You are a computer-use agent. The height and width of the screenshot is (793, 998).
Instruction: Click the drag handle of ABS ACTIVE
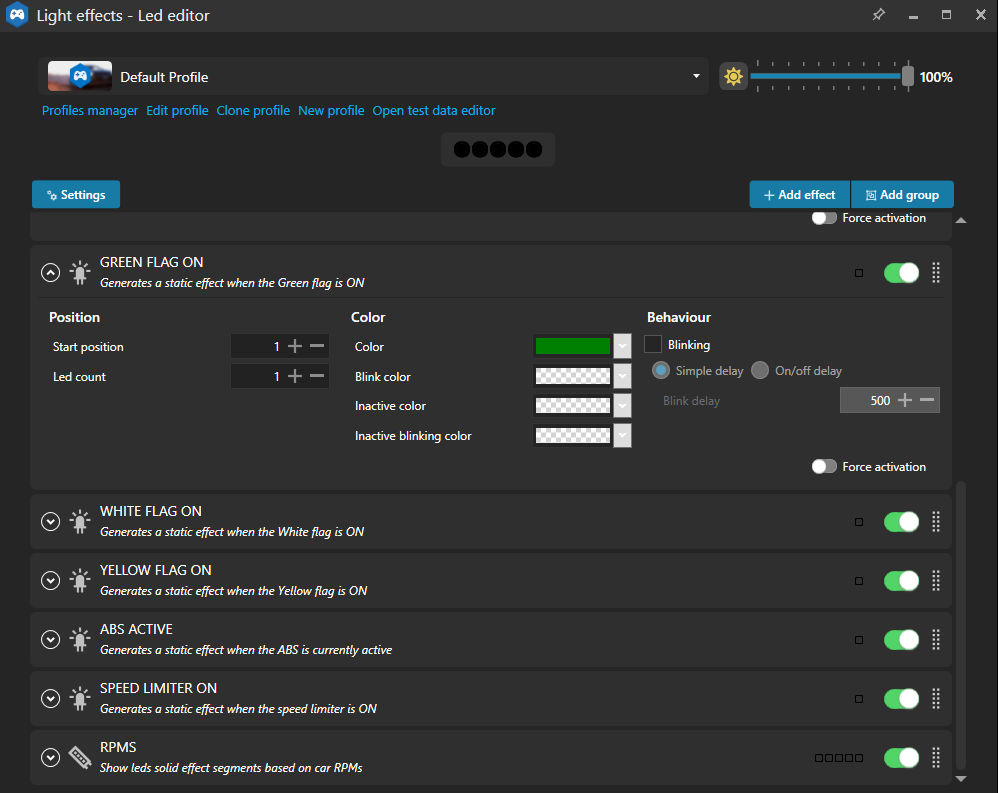pyautogui.click(x=936, y=639)
